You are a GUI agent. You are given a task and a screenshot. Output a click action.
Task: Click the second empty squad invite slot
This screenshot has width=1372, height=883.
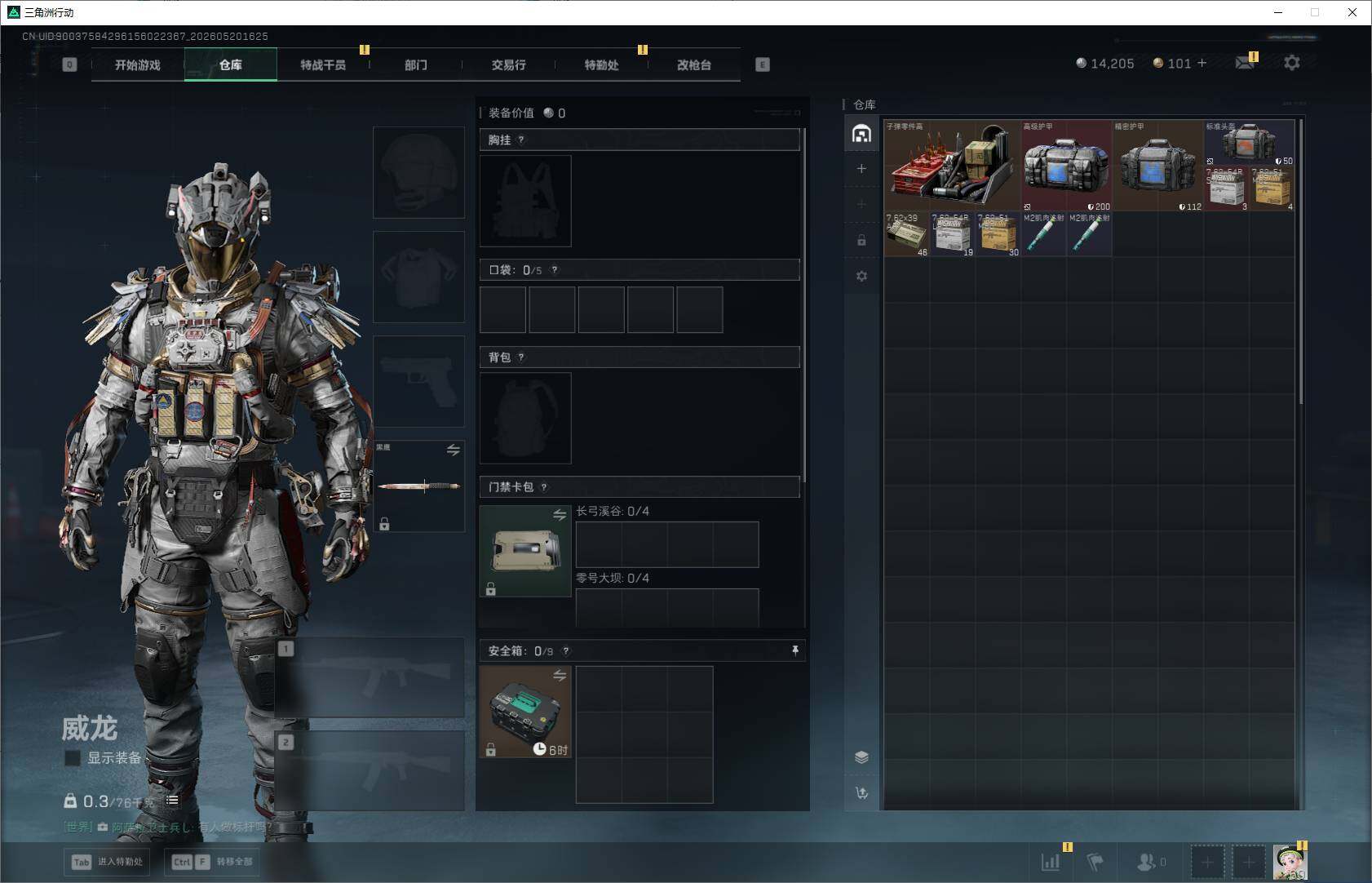(1248, 862)
